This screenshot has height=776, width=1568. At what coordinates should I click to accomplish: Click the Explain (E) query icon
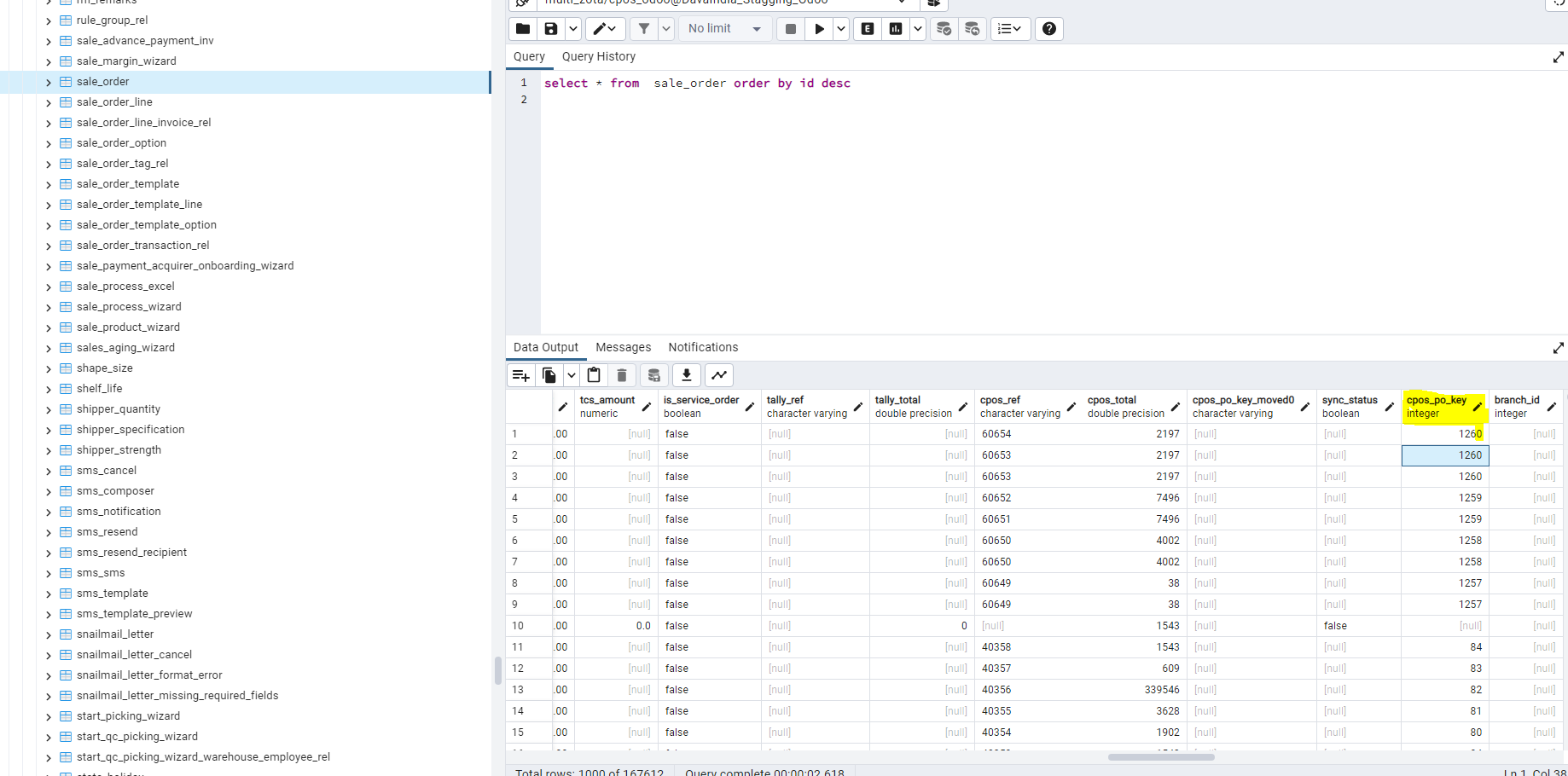pos(868,29)
